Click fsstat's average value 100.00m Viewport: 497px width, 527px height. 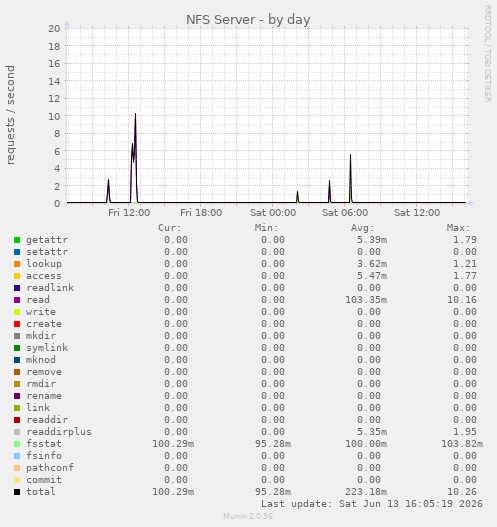click(366, 444)
